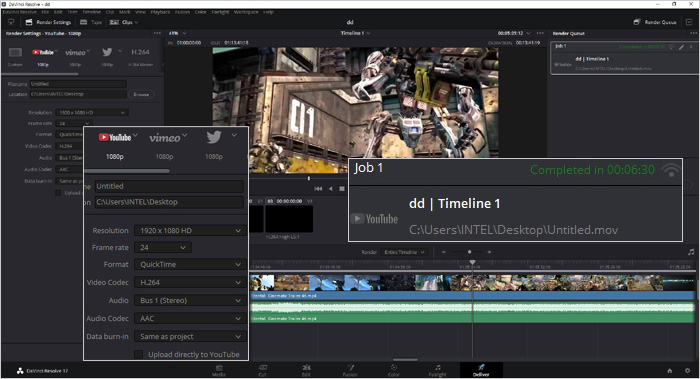
Task: Click the timeline playhead marker
Action: pos(473,263)
